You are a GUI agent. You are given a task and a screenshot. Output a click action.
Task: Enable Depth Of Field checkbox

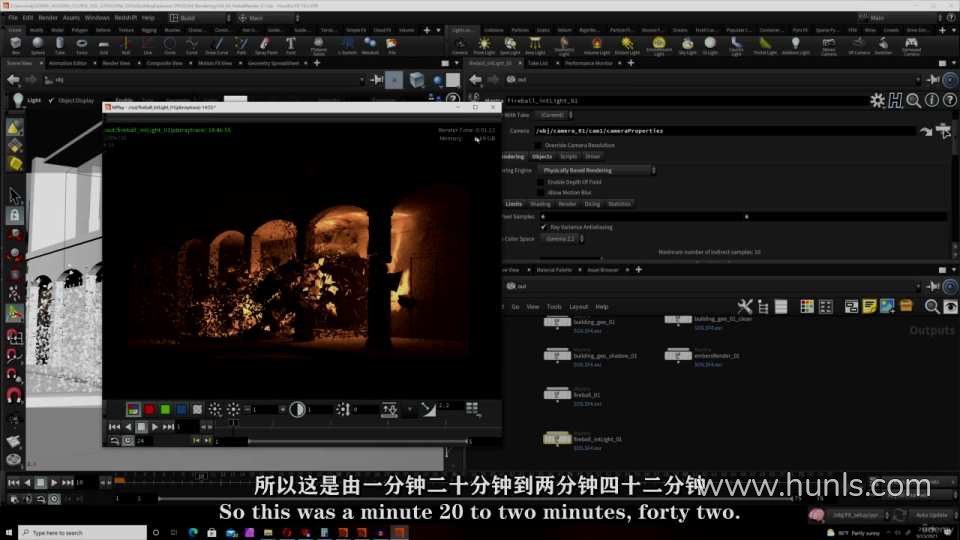pyautogui.click(x=541, y=182)
